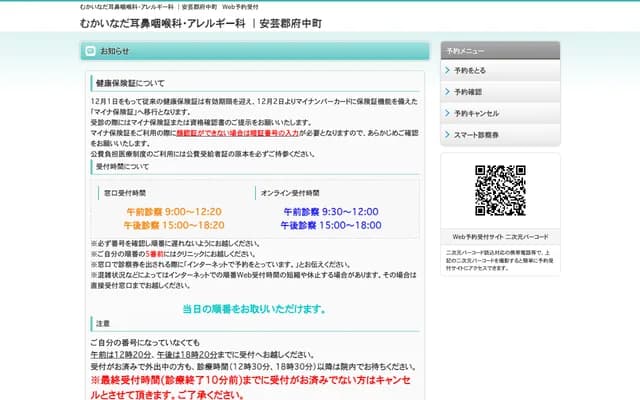Click the underlined 午前は12時20分 text
Image resolution: width=640 pixels, height=400 pixels.
click(x=121, y=355)
